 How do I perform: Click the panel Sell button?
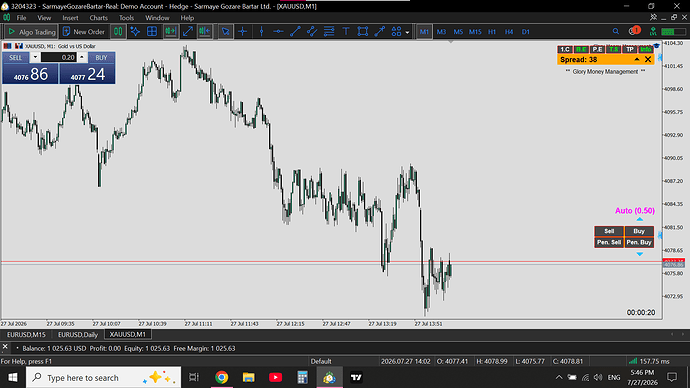coord(609,231)
